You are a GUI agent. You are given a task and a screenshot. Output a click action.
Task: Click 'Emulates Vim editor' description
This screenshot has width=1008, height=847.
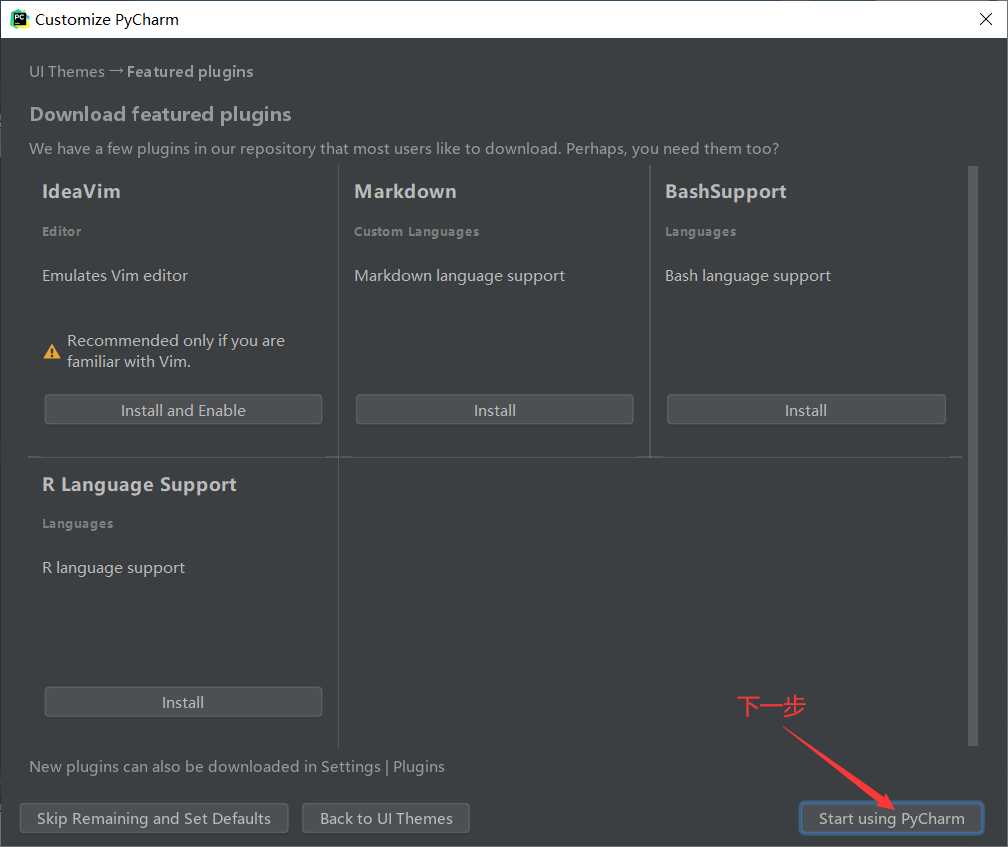(114, 276)
